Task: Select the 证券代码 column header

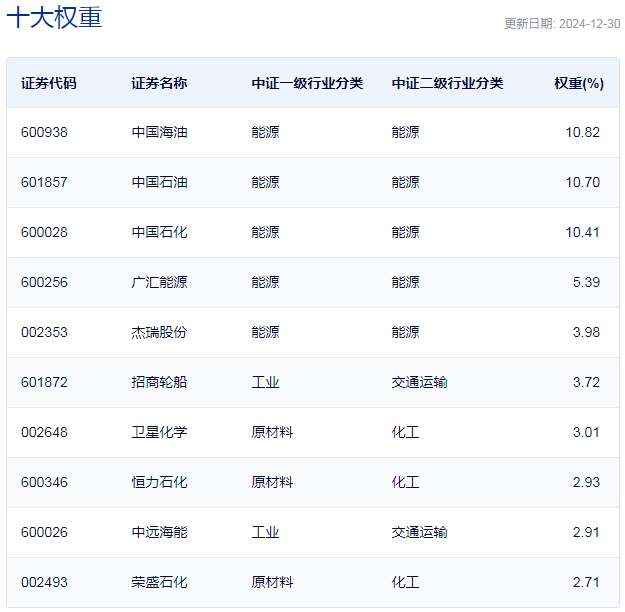Action: [48, 83]
